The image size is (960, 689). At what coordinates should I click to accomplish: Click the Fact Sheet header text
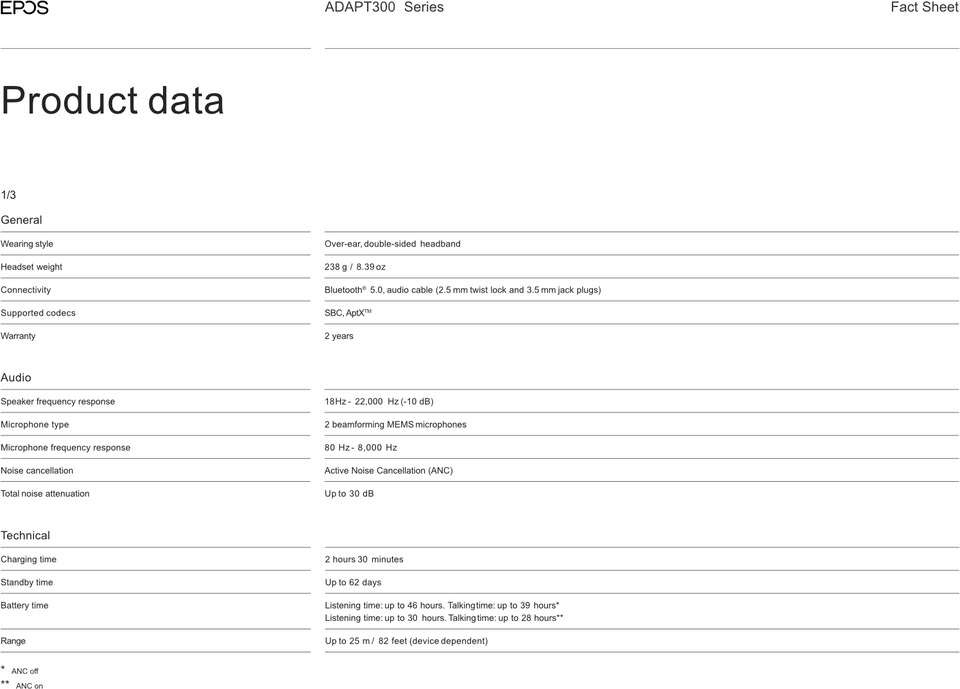pos(924,8)
